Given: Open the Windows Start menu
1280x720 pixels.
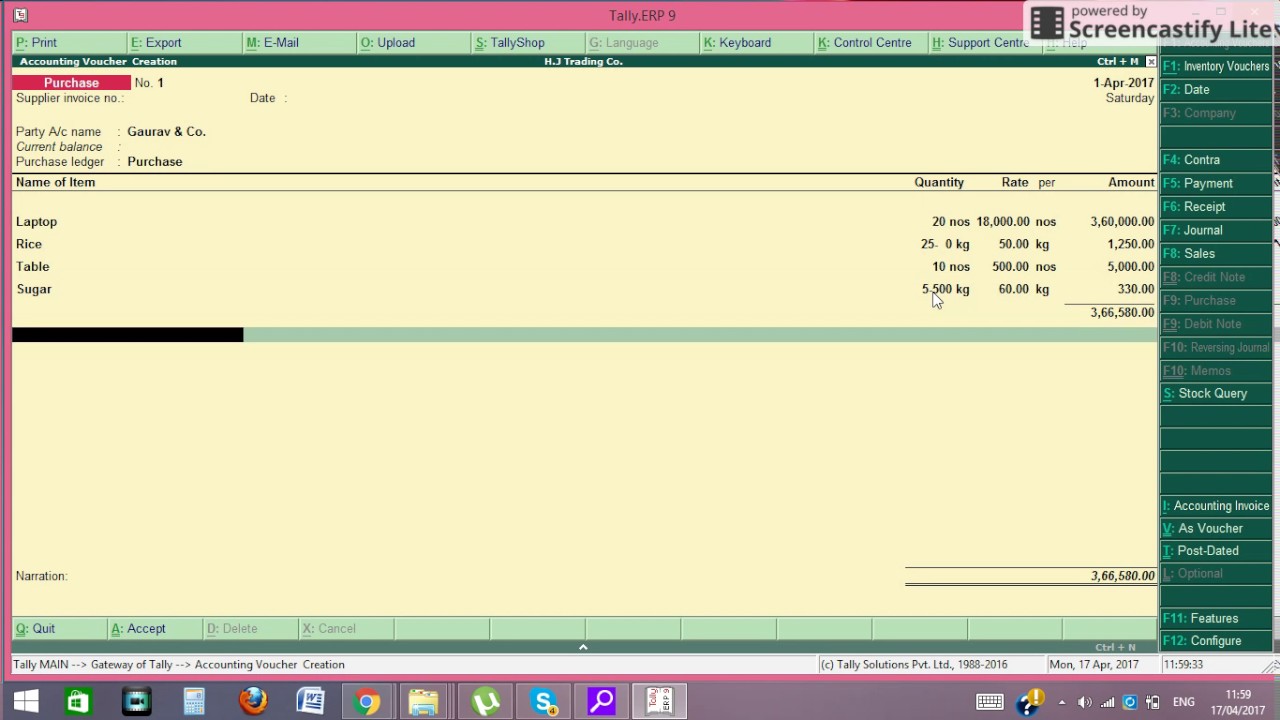Looking at the screenshot, I should click(x=25, y=702).
